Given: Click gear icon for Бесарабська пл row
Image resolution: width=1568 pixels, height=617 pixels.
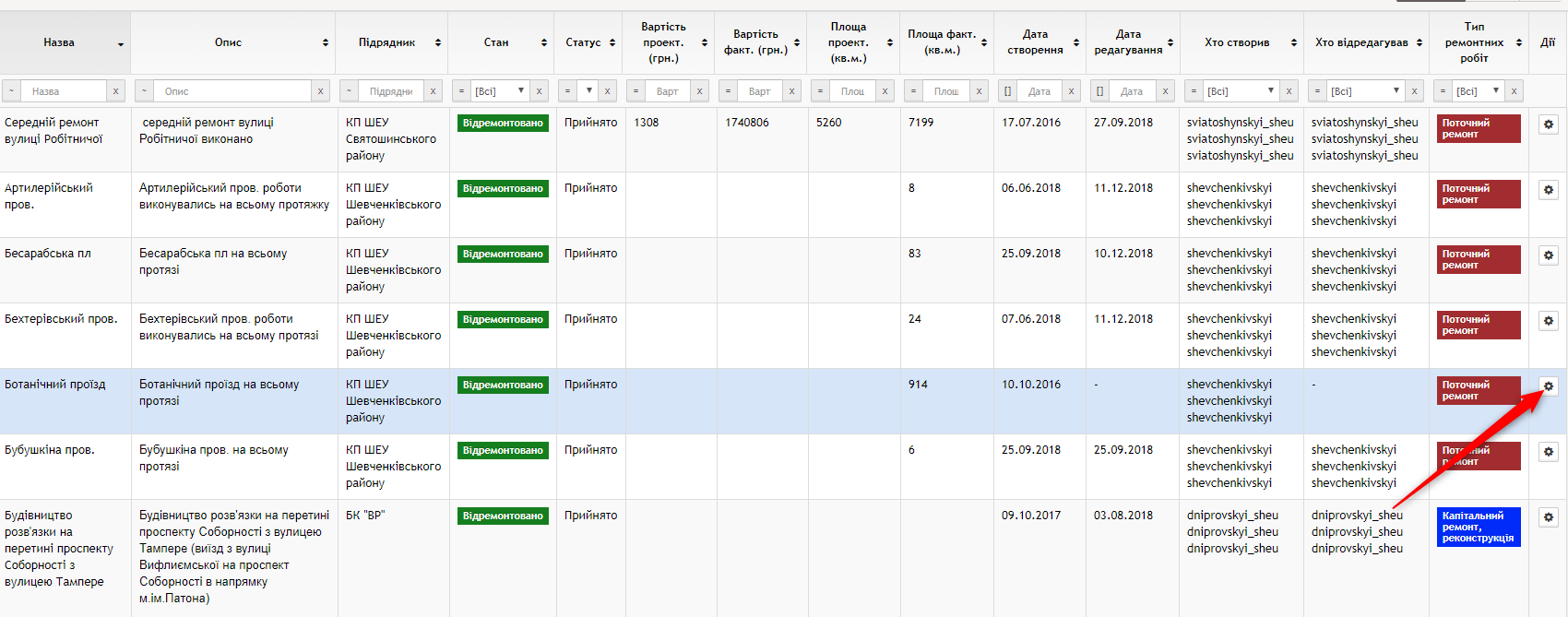Looking at the screenshot, I should 1548,255.
